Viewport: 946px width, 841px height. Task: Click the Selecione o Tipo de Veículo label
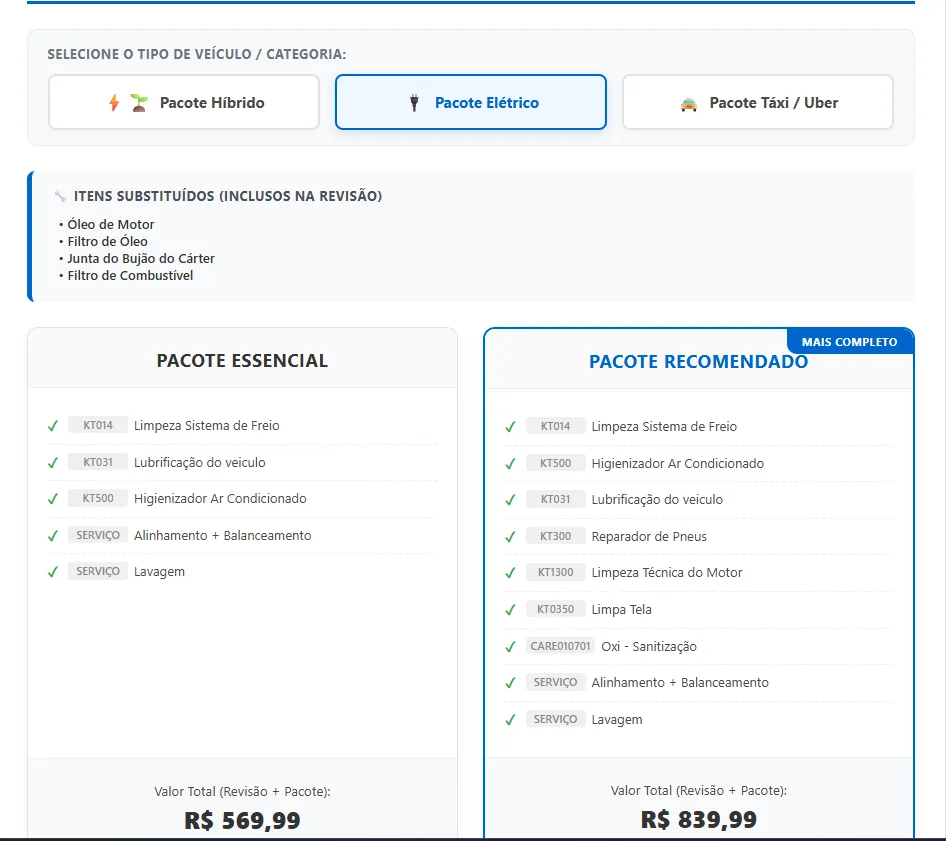197,54
